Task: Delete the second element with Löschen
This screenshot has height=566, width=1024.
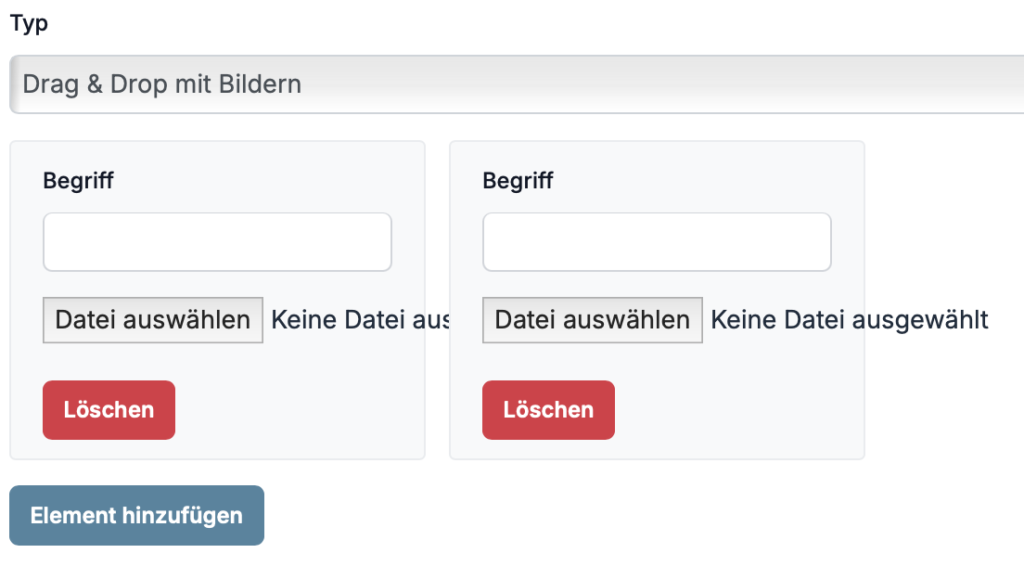Action: click(x=549, y=410)
